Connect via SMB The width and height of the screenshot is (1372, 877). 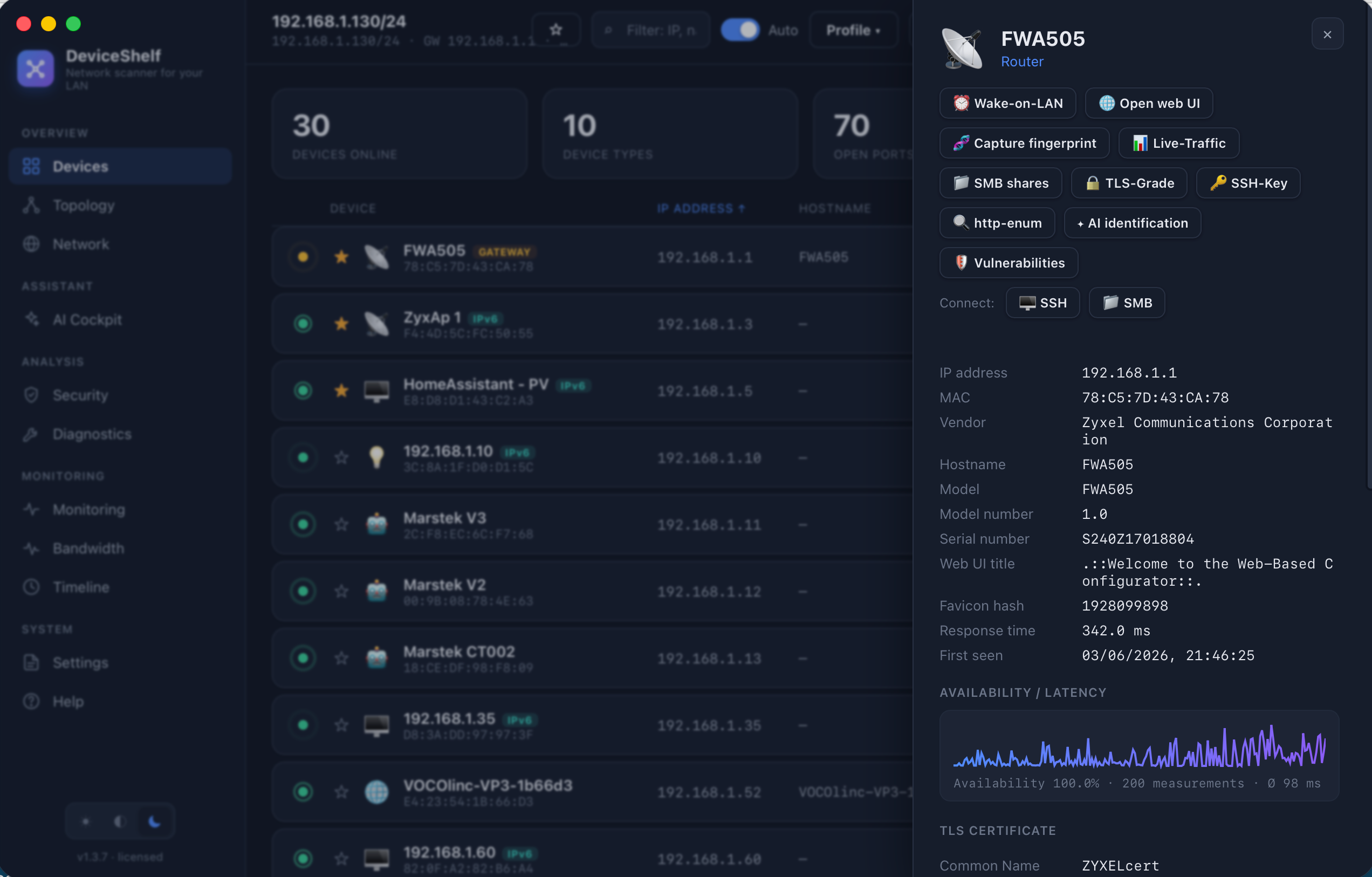[x=1127, y=303]
